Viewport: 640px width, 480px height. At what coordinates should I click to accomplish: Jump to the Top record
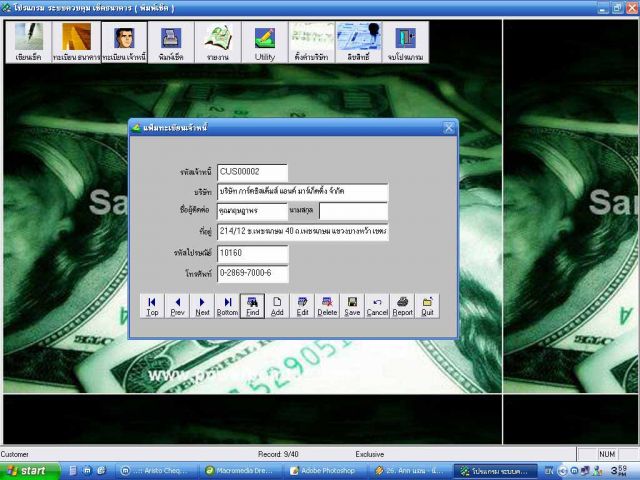(152, 306)
